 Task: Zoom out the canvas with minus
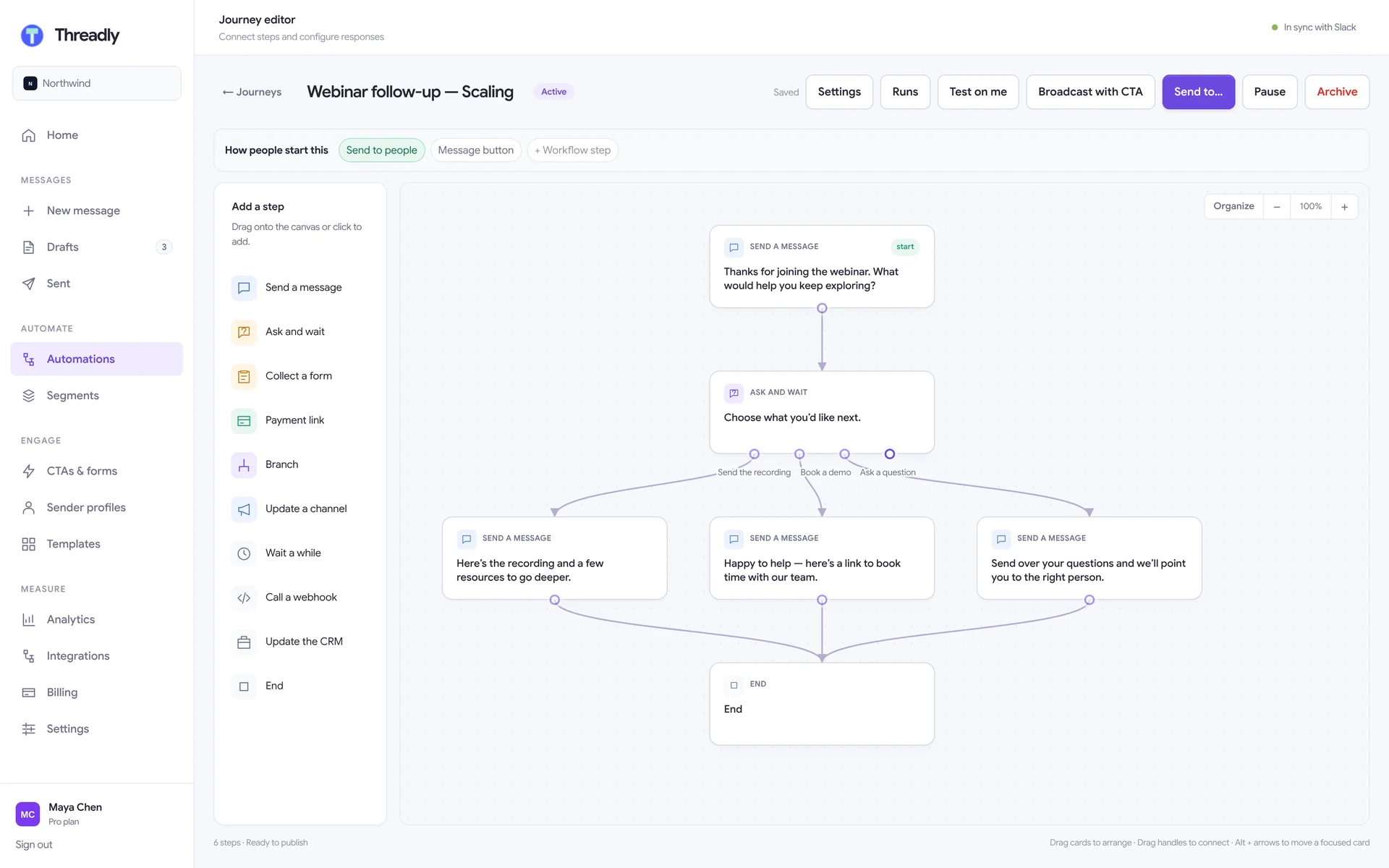point(1277,207)
